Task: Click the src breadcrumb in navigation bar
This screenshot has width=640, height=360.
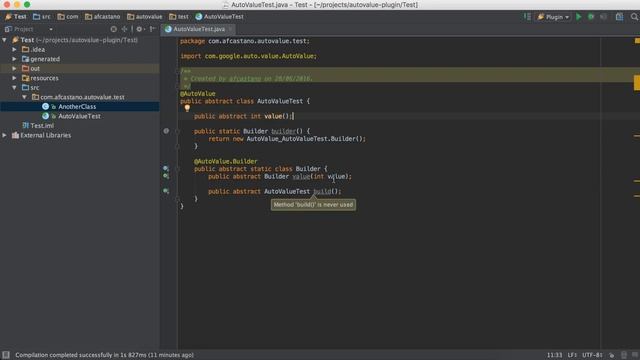Action: pyautogui.click(x=42, y=17)
